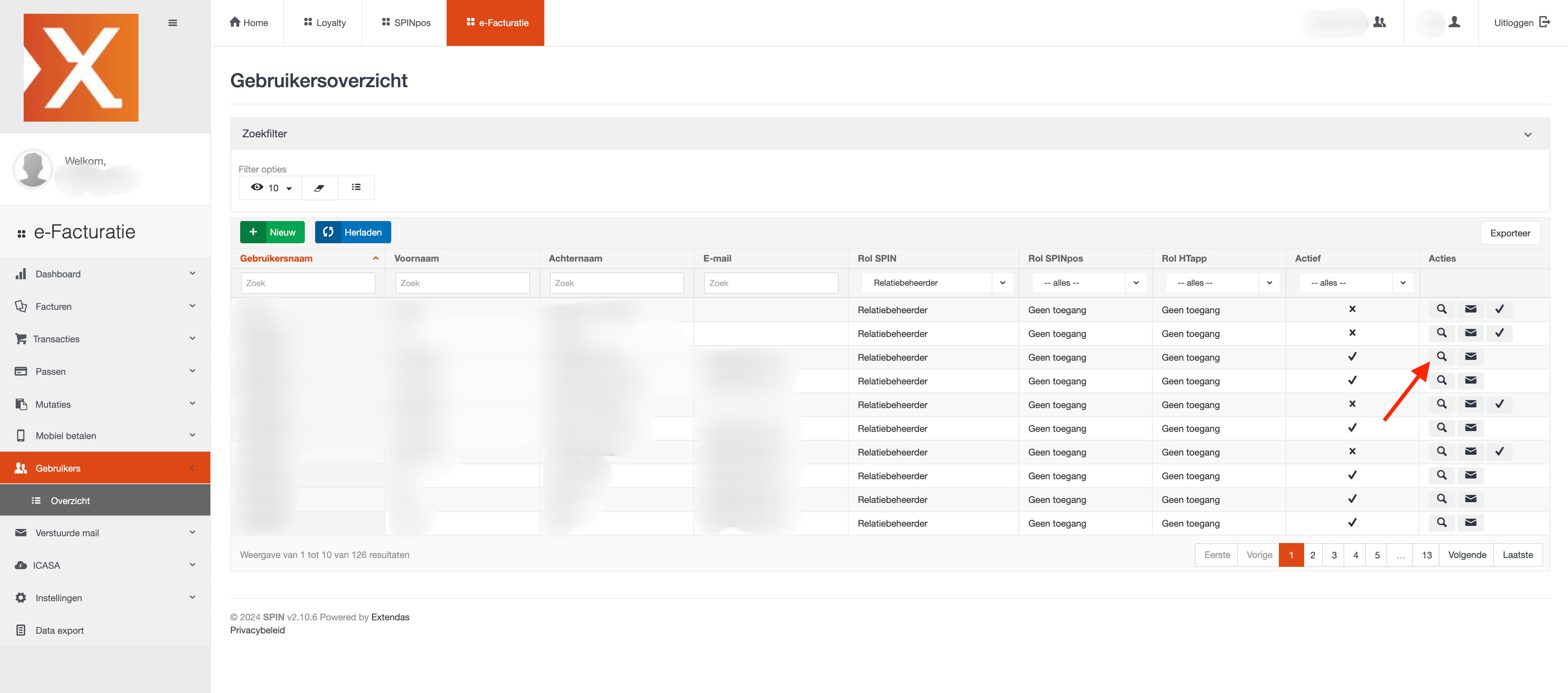The image size is (1568, 693).
Task: Activate user via checkmark in fifth row
Action: click(1499, 404)
